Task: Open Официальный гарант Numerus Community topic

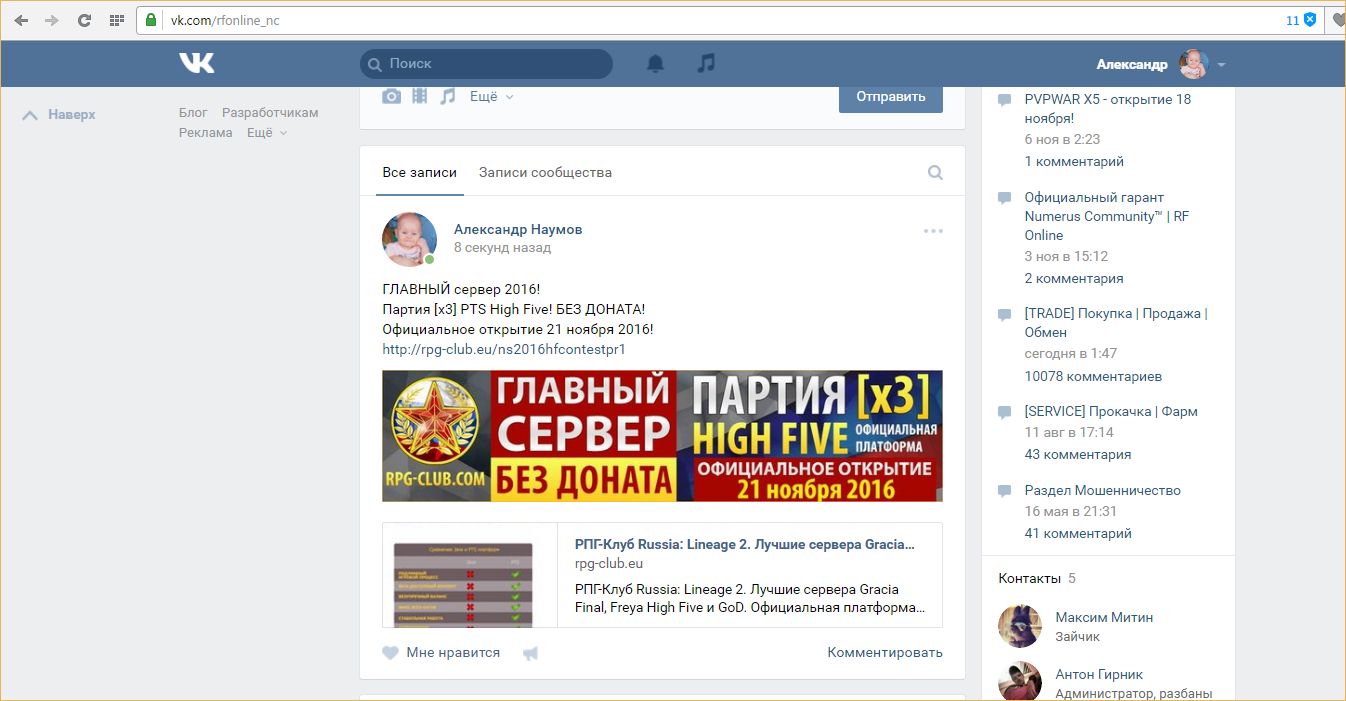Action: coord(1107,216)
